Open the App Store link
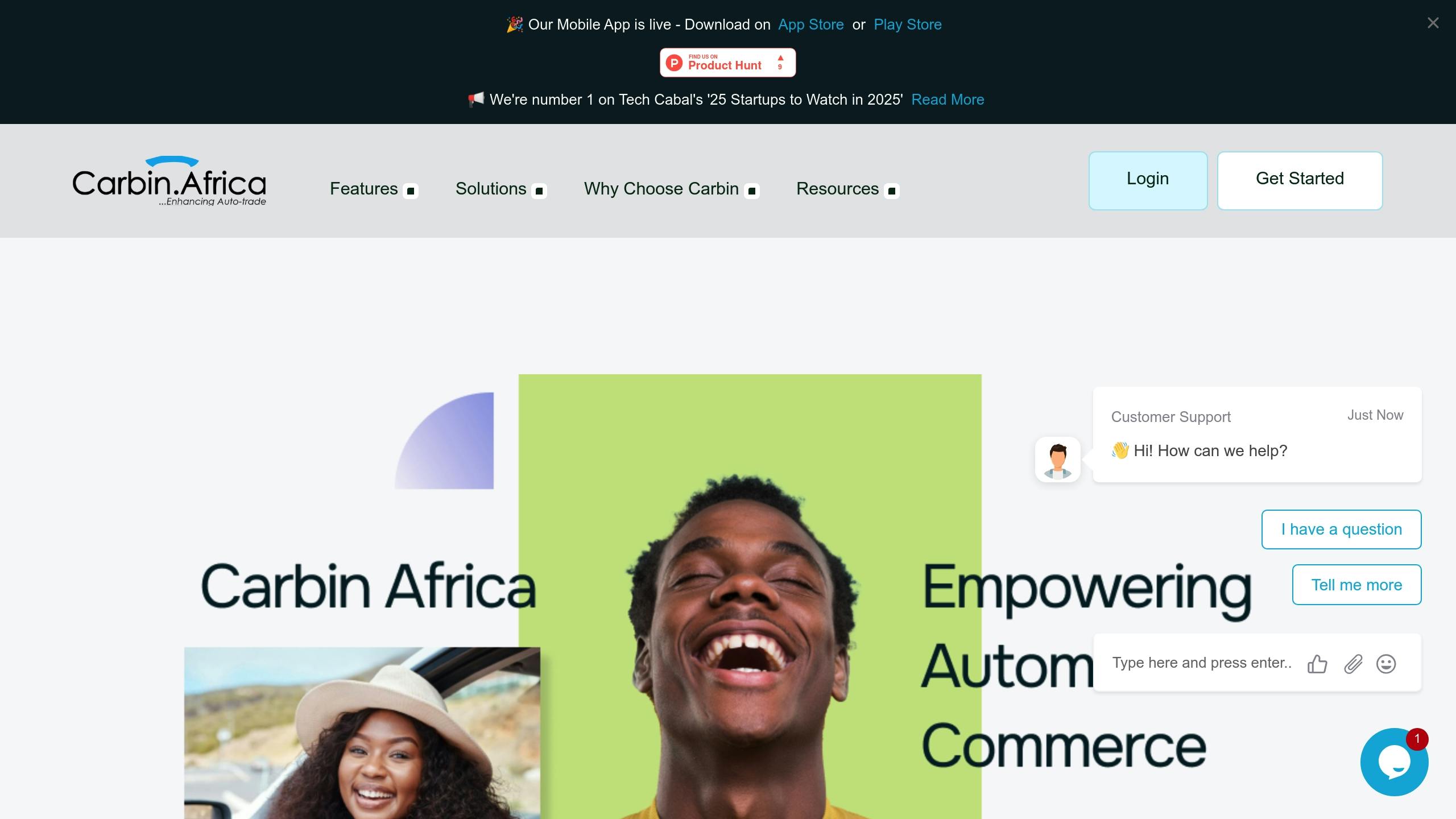The image size is (1456, 819). (x=810, y=24)
